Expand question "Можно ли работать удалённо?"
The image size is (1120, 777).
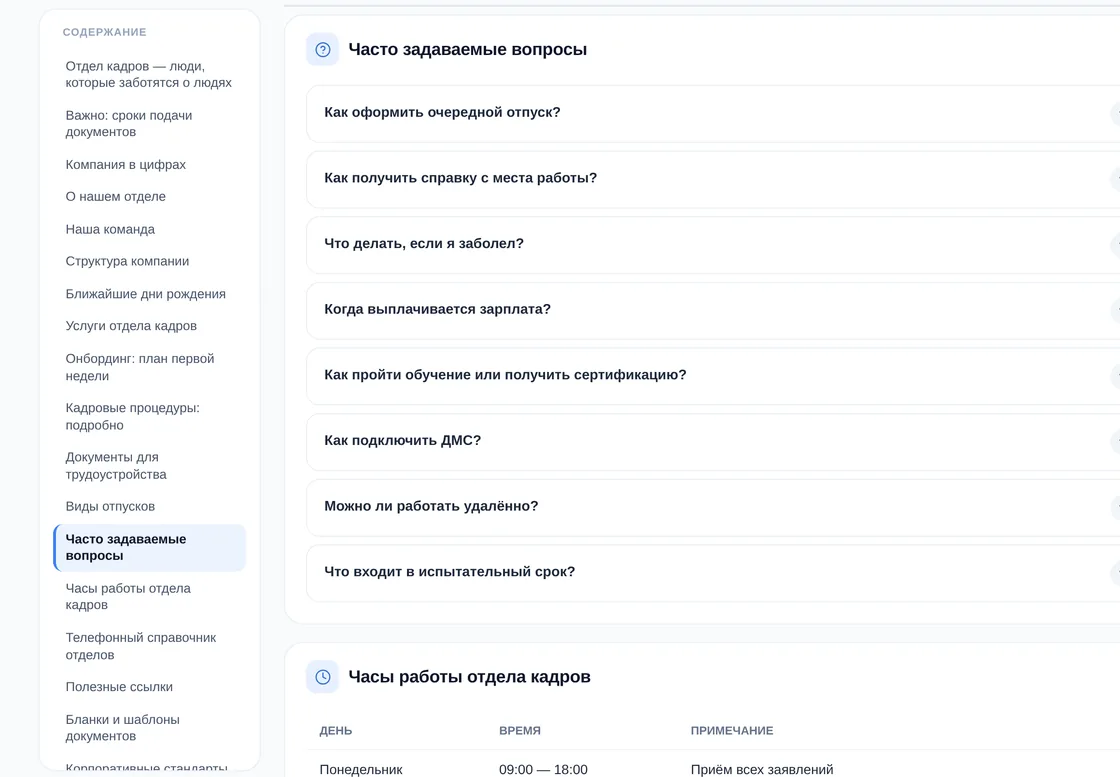[713, 507]
